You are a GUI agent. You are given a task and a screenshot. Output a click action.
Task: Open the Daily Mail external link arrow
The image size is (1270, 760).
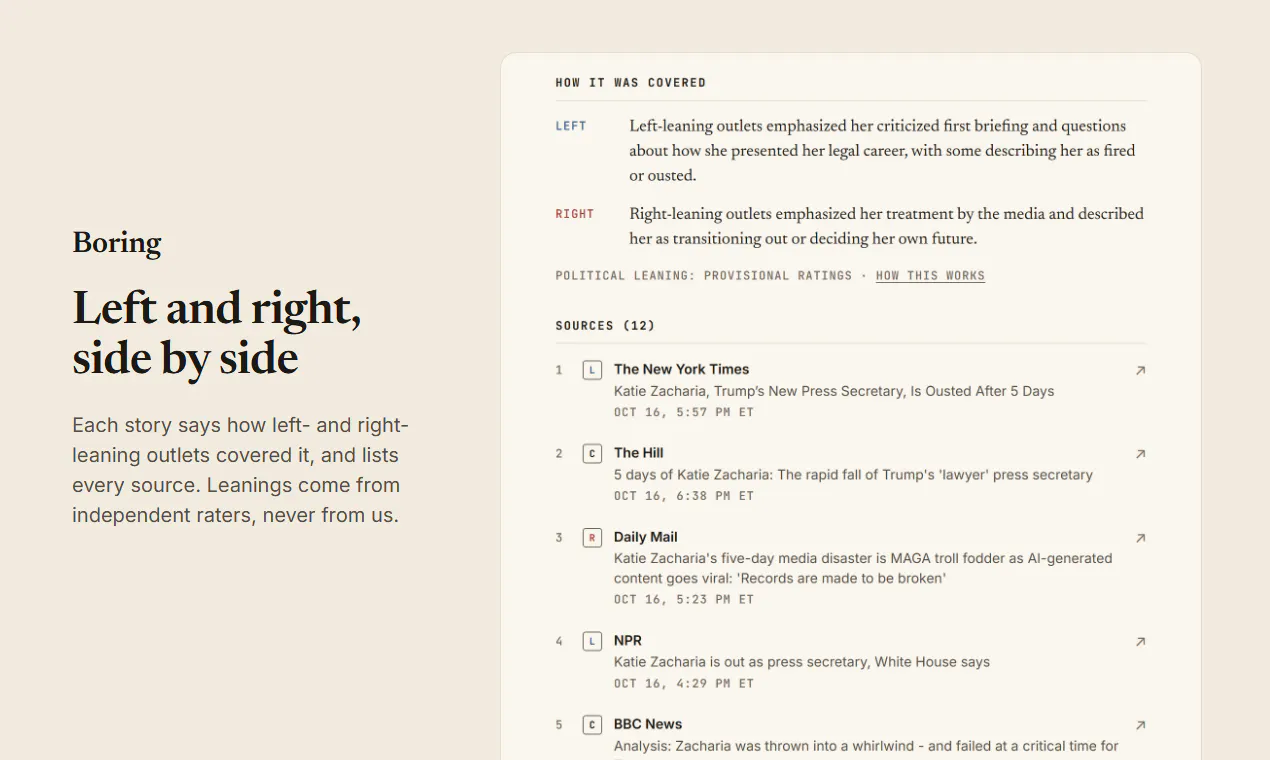coord(1140,538)
